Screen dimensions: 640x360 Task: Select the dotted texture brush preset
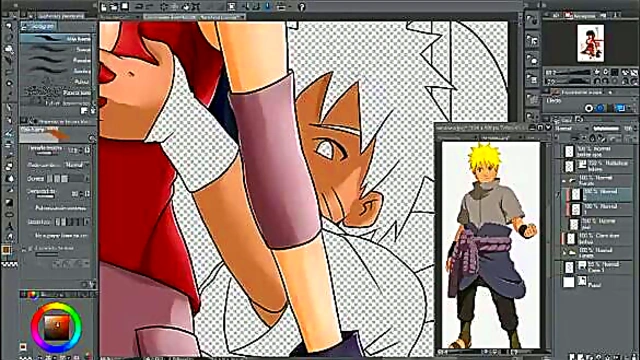coord(56,93)
